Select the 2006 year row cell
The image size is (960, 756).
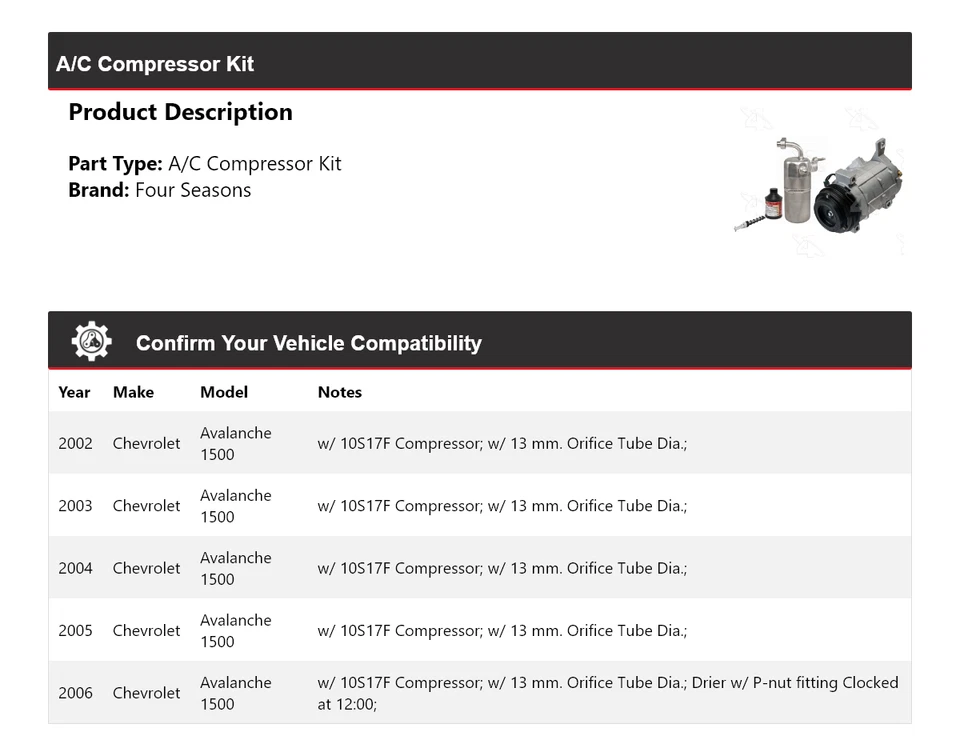click(75, 693)
